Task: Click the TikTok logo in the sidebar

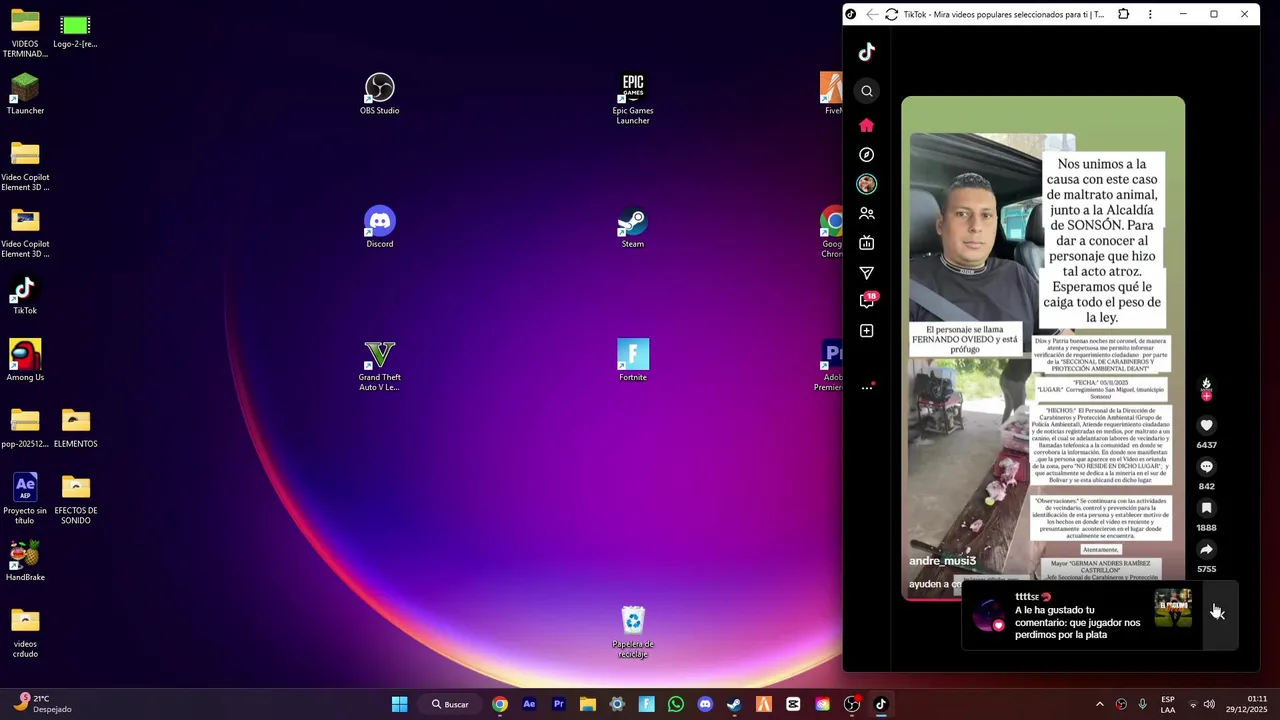Action: 867,52
